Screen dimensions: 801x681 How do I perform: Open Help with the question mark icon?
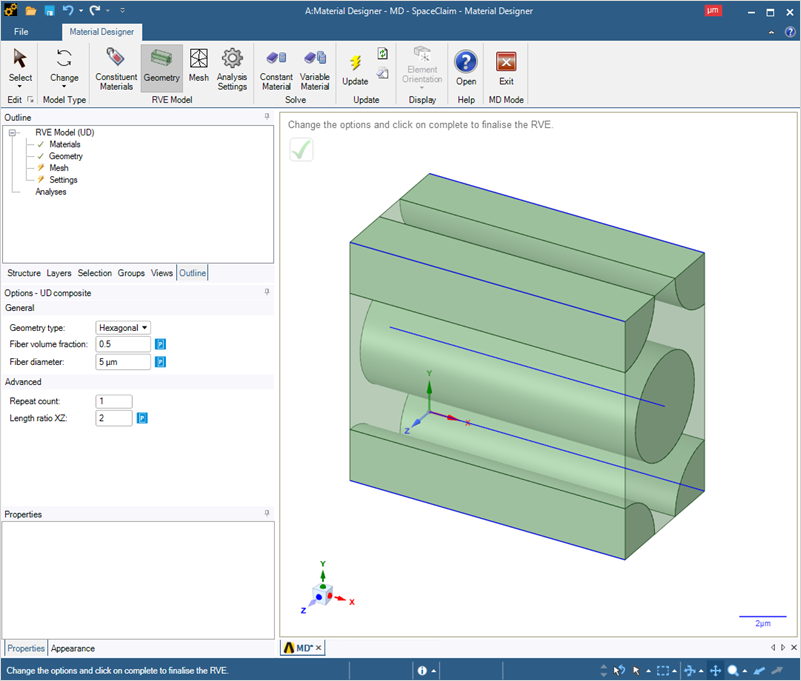466,68
